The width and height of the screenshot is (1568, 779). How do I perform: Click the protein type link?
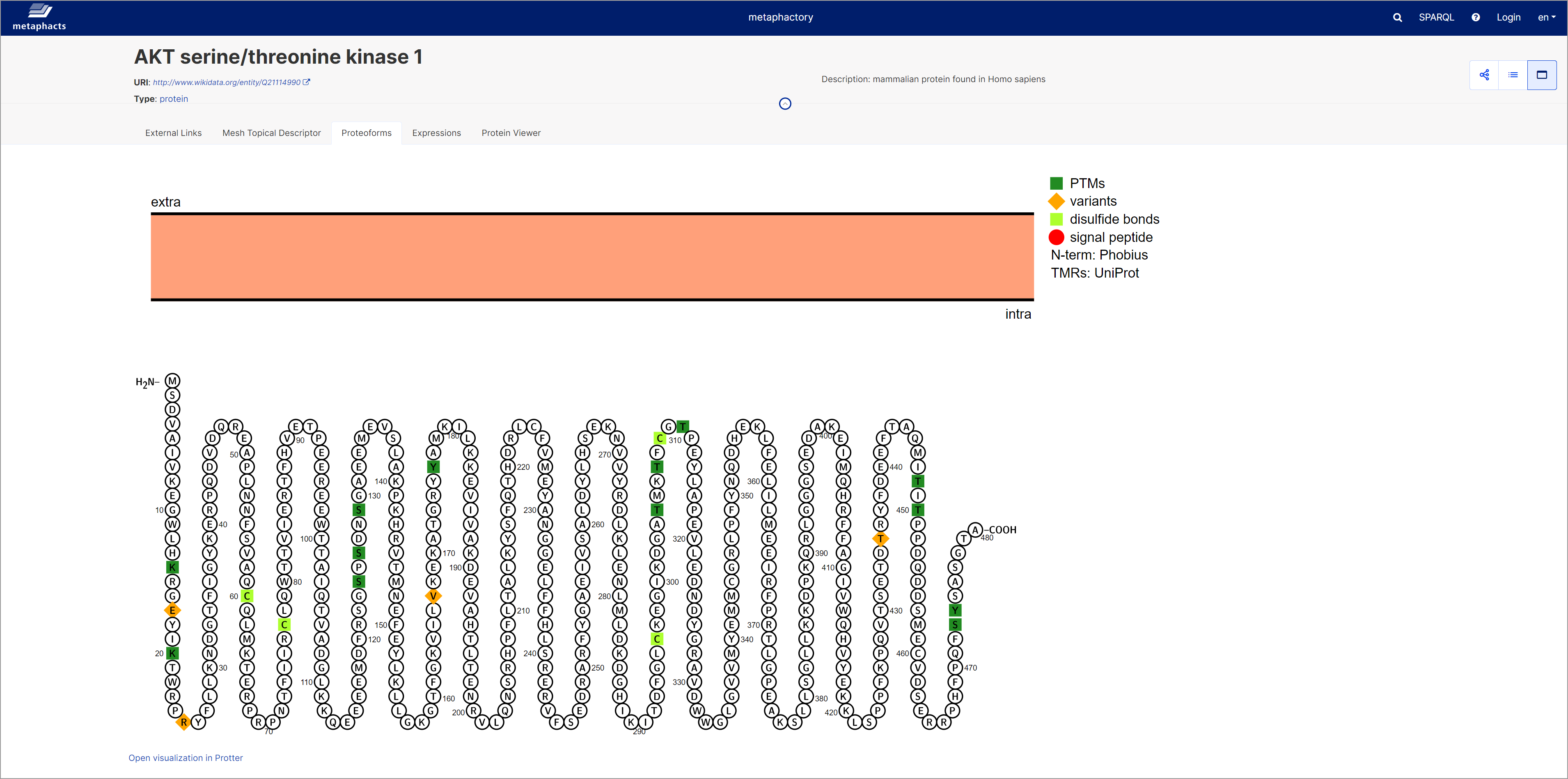click(x=174, y=99)
